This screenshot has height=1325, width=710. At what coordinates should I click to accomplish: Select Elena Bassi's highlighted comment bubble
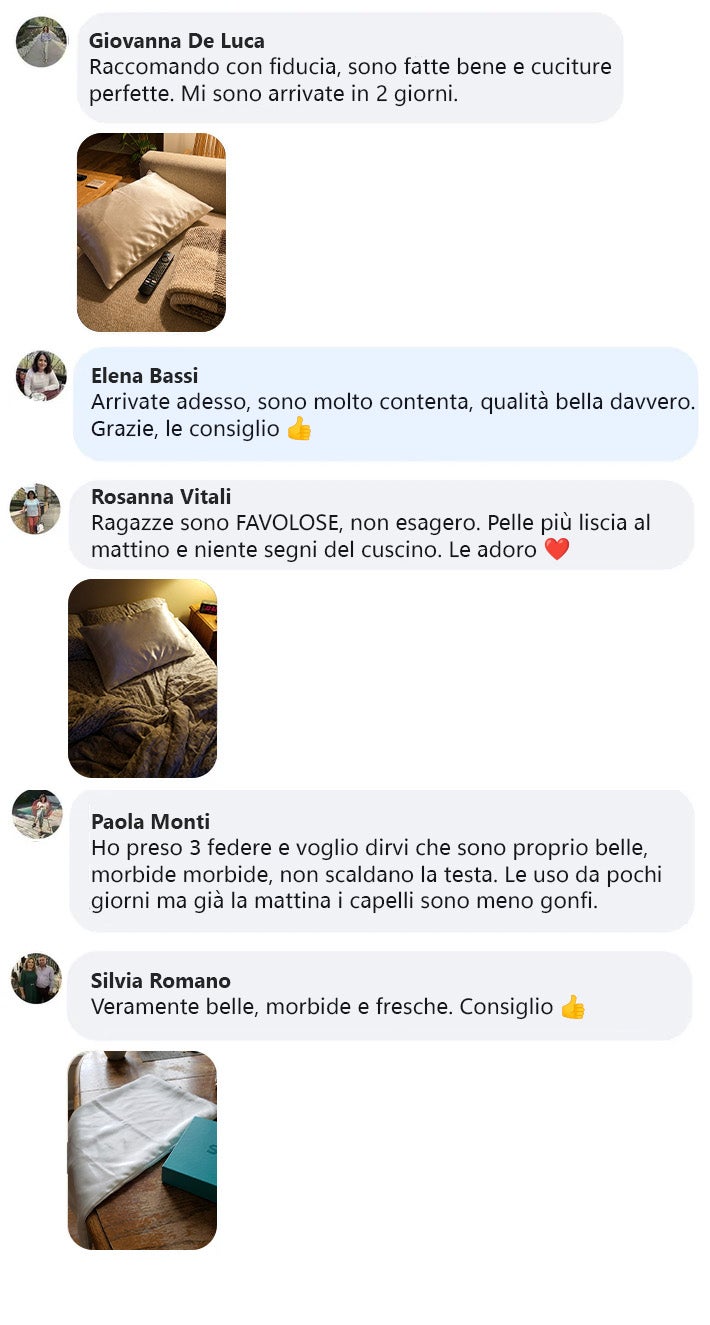[x=386, y=404]
